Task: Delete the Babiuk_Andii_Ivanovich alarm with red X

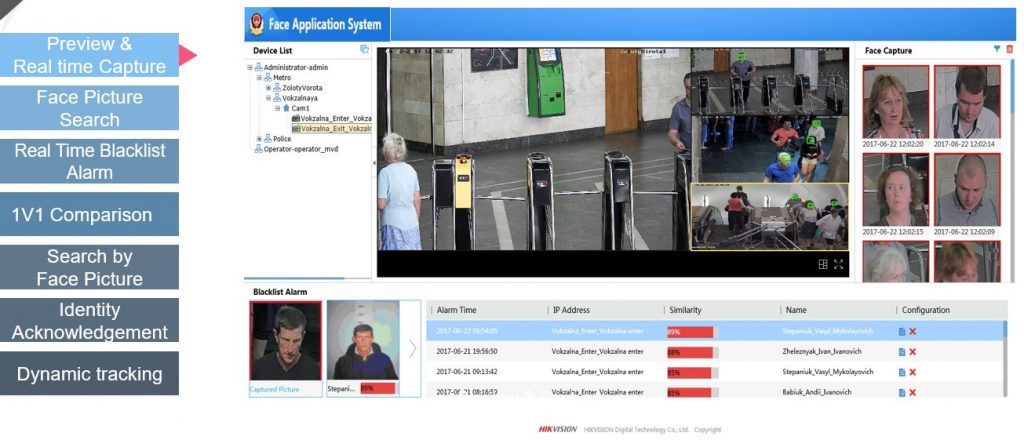Action: 912,392
